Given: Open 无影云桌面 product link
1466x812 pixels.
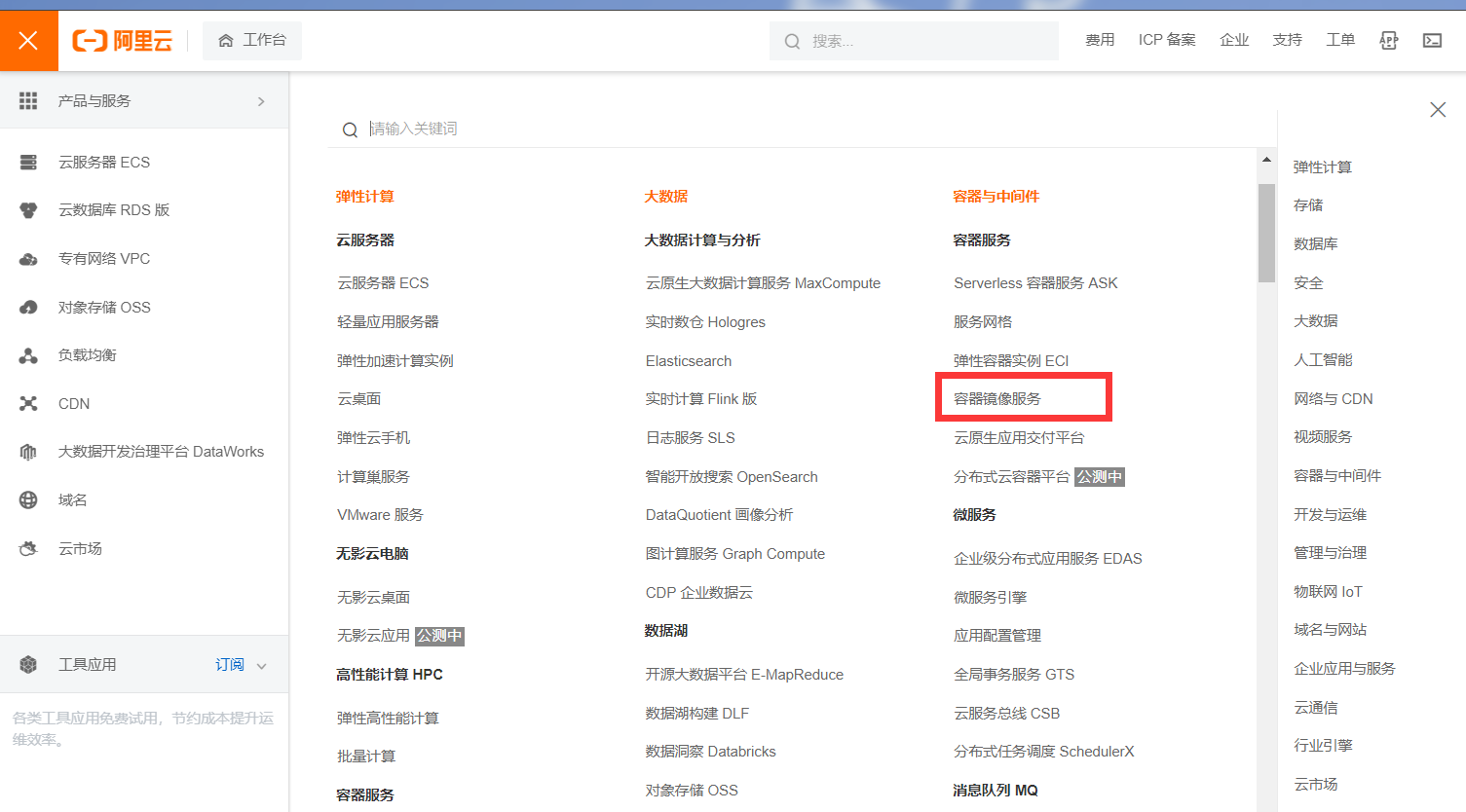Looking at the screenshot, I should click(x=374, y=598).
